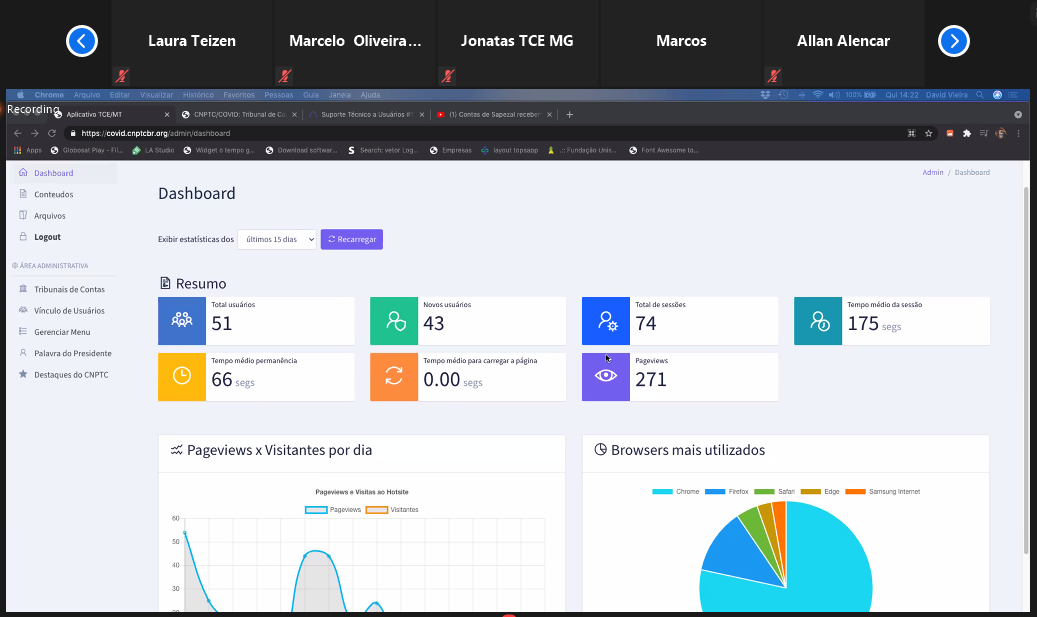Open Palavra do Presidente page
This screenshot has width=1037, height=617.
[73, 353]
